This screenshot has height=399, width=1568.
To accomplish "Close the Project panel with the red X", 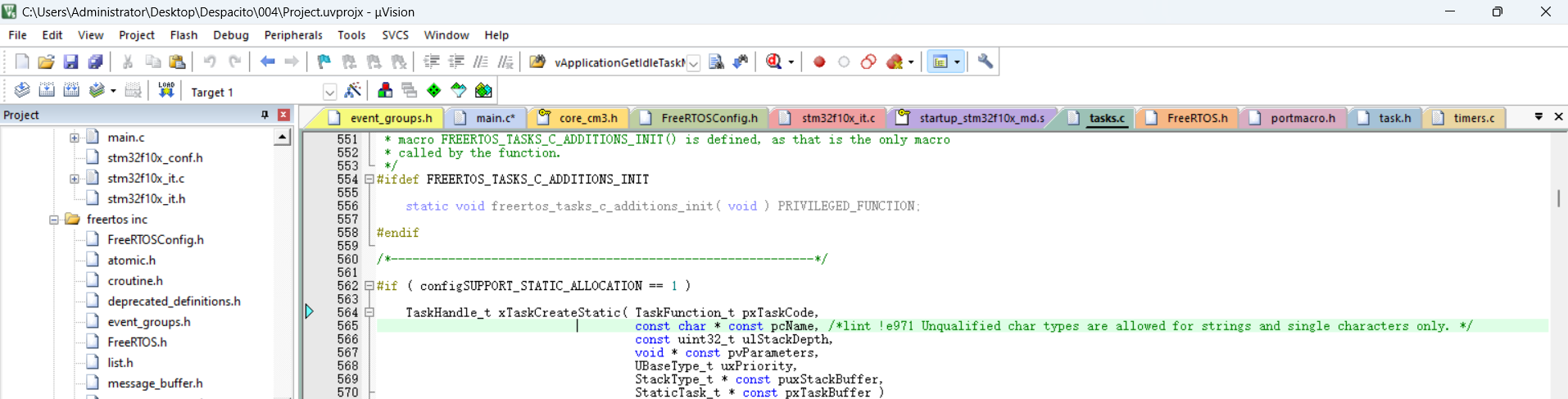I will point(283,115).
